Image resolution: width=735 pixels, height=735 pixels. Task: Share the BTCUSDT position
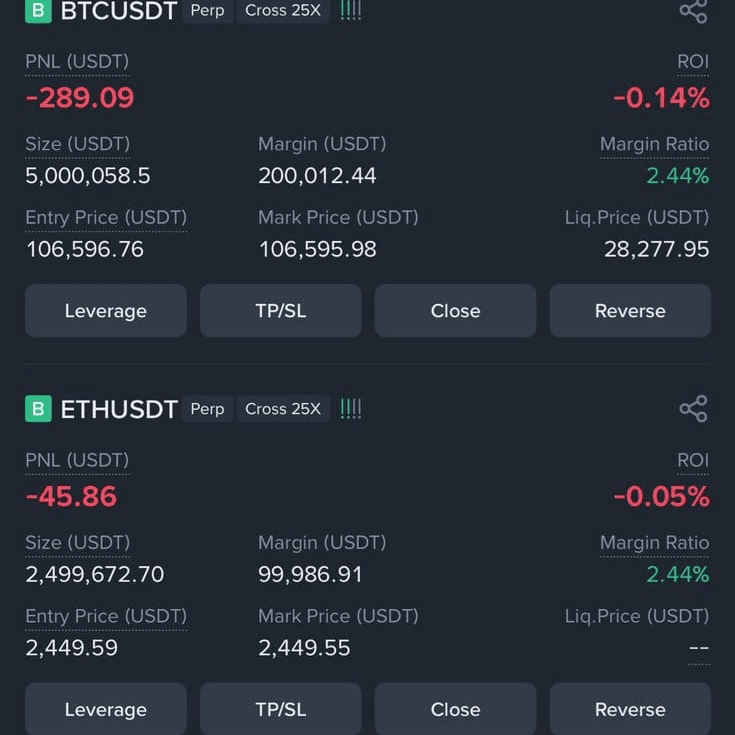[693, 10]
